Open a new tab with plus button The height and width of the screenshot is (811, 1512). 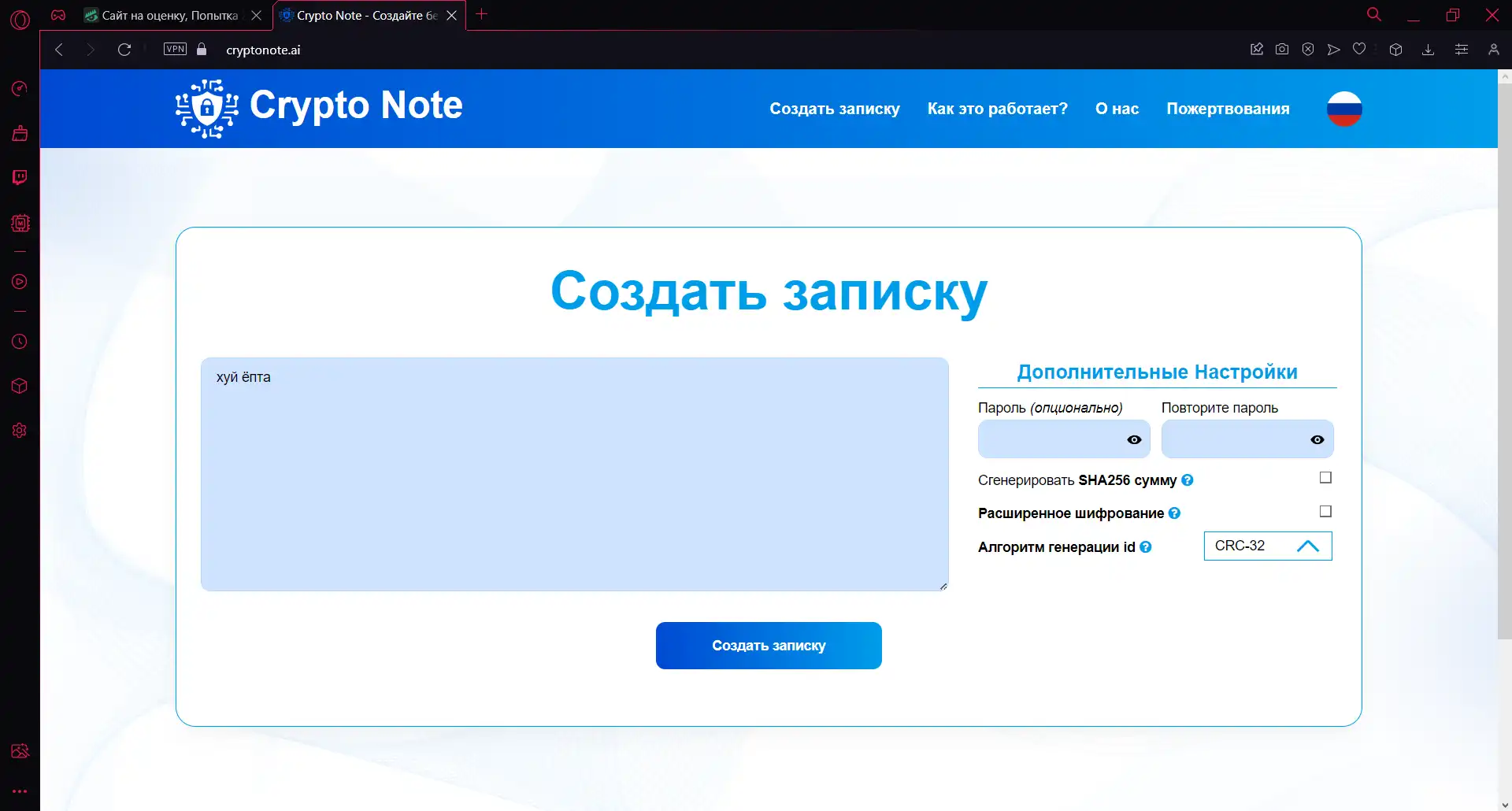pos(482,14)
